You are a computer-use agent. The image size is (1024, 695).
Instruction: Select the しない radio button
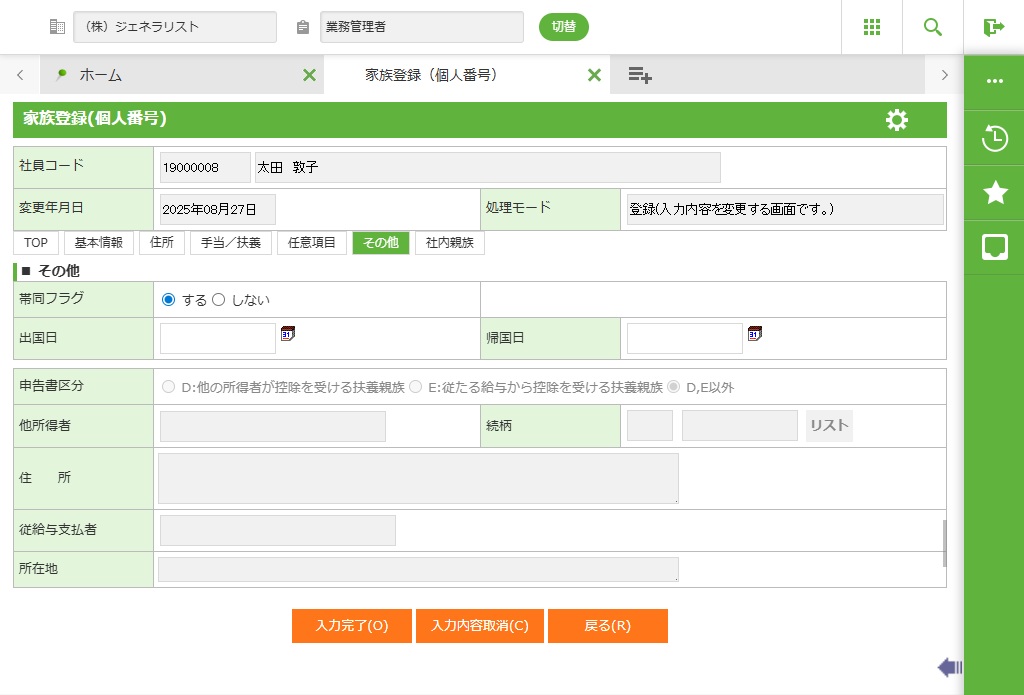click(218, 300)
